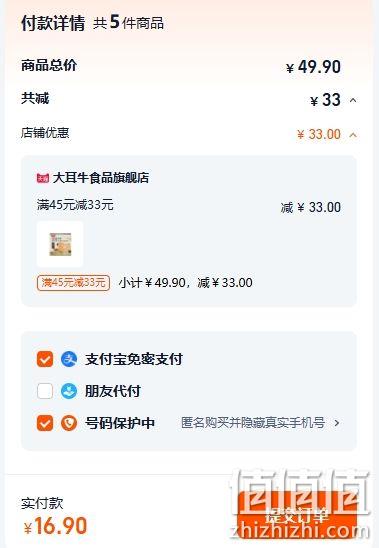
Task: Click the 店铺优惠 ¥33.00 amount
Action: 319,135
